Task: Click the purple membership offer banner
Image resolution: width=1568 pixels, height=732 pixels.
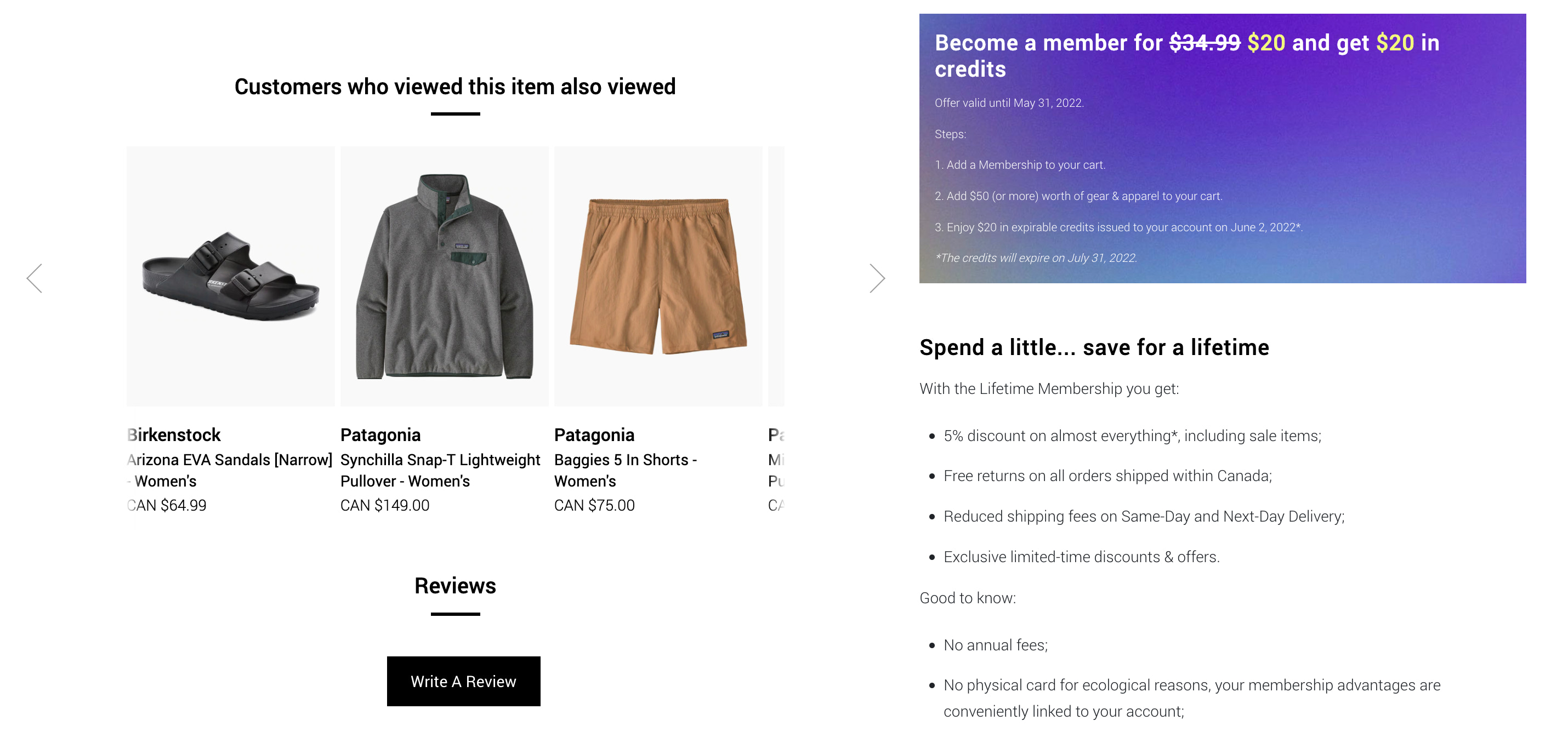Action: coord(1222,148)
